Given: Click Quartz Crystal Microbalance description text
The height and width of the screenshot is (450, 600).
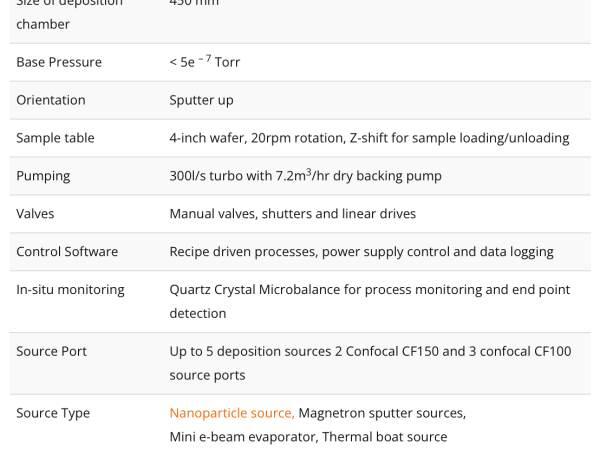Looking at the screenshot, I should tap(370, 302).
